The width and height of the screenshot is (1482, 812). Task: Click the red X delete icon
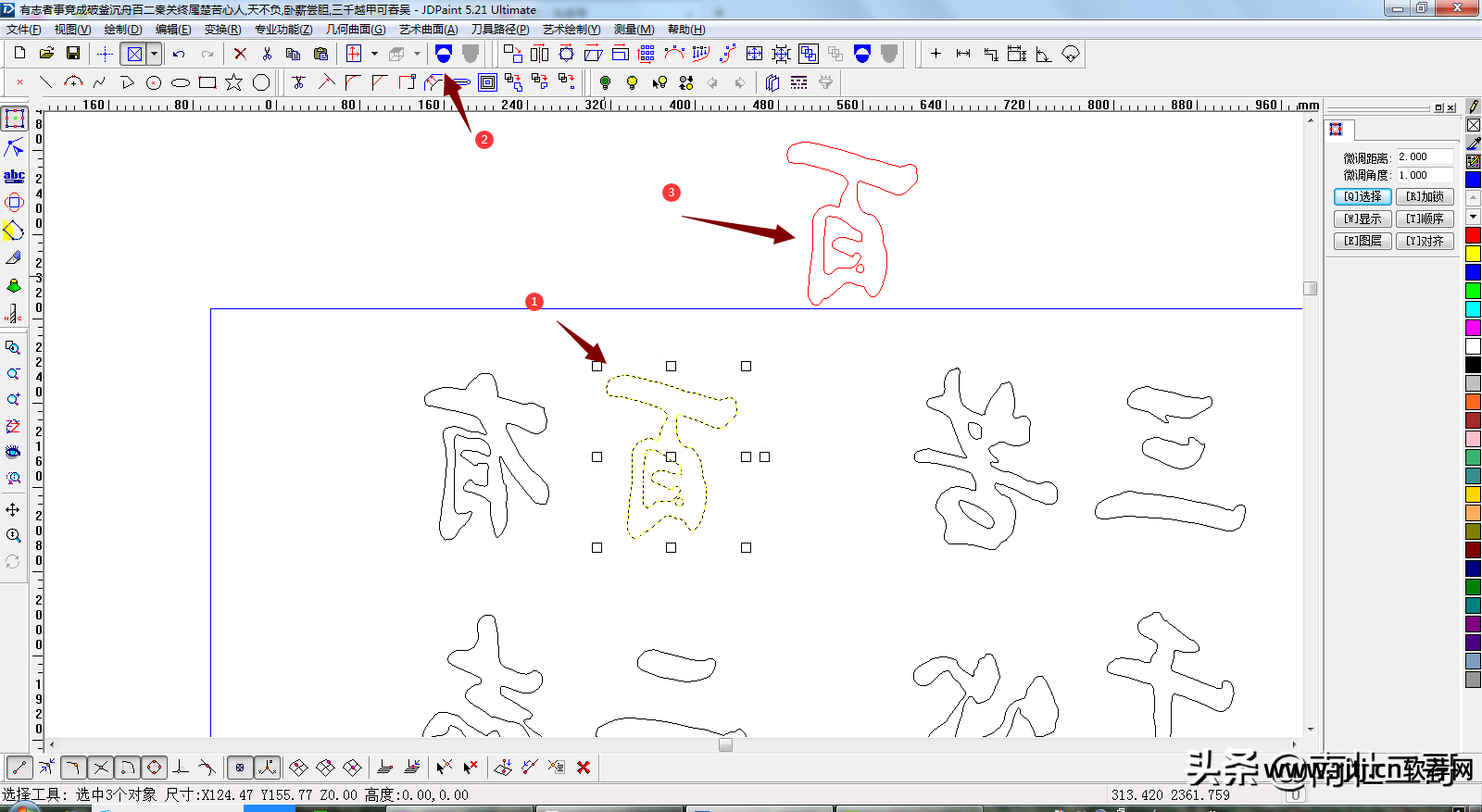[240, 54]
